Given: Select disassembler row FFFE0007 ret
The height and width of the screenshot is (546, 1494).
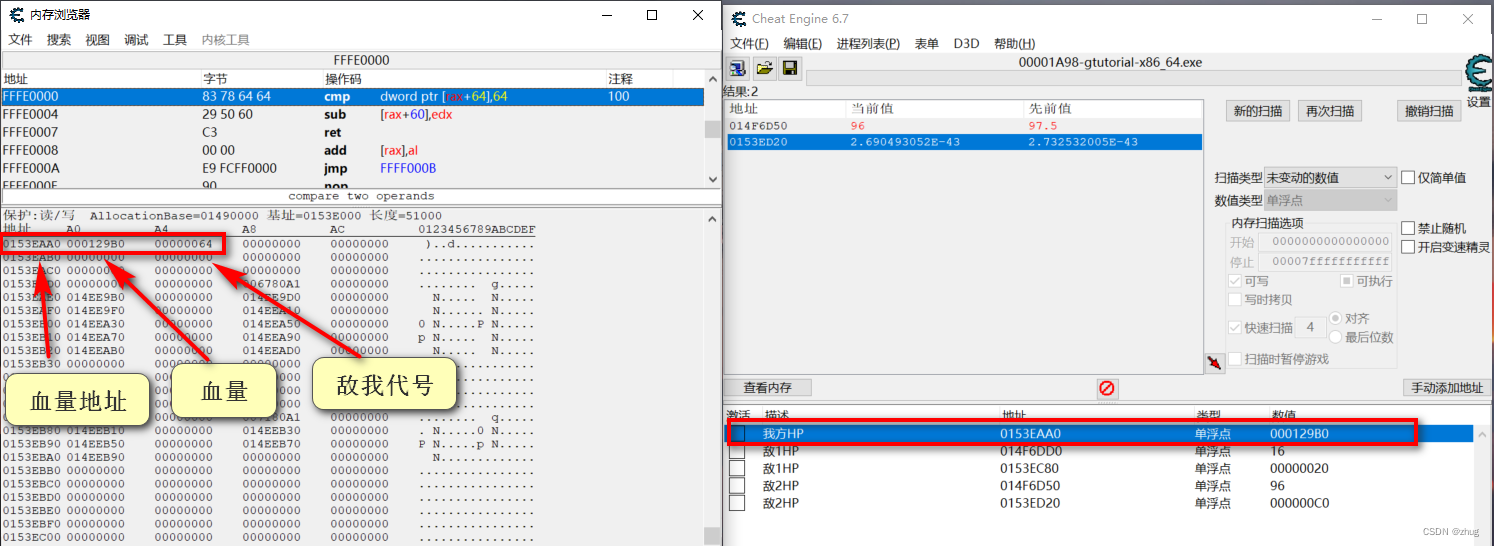Looking at the screenshot, I should pyautogui.click(x=352, y=132).
